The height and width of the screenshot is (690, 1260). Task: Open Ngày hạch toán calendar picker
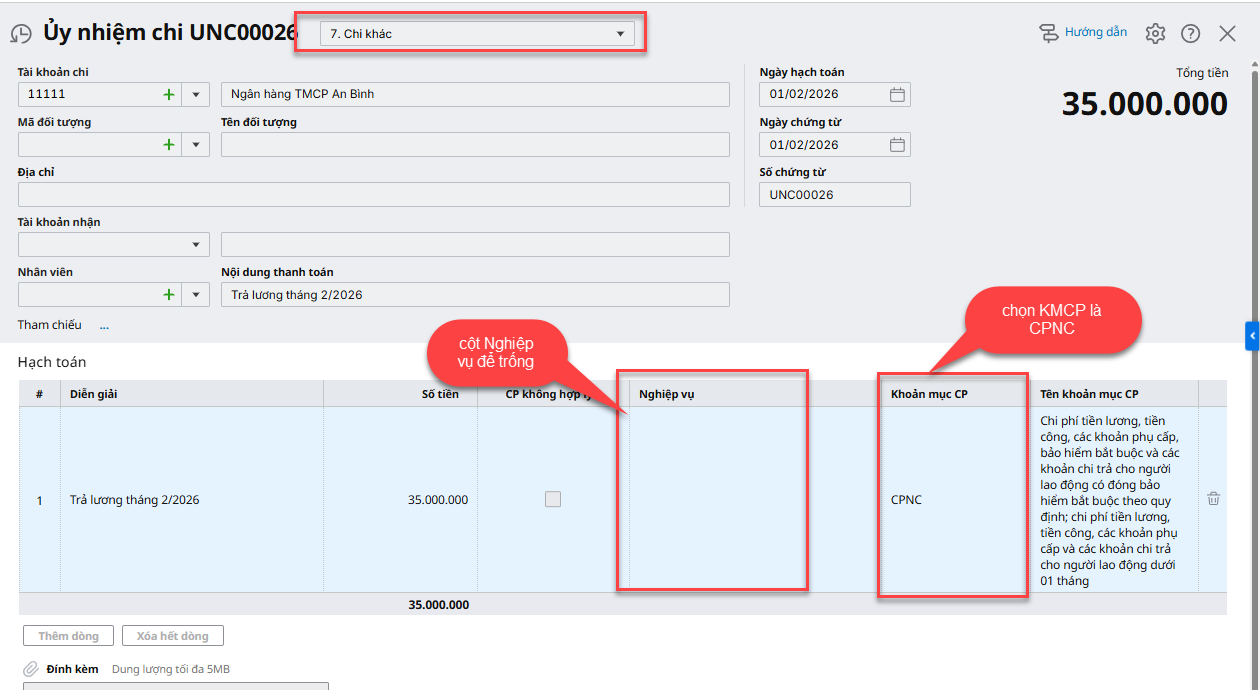897,94
